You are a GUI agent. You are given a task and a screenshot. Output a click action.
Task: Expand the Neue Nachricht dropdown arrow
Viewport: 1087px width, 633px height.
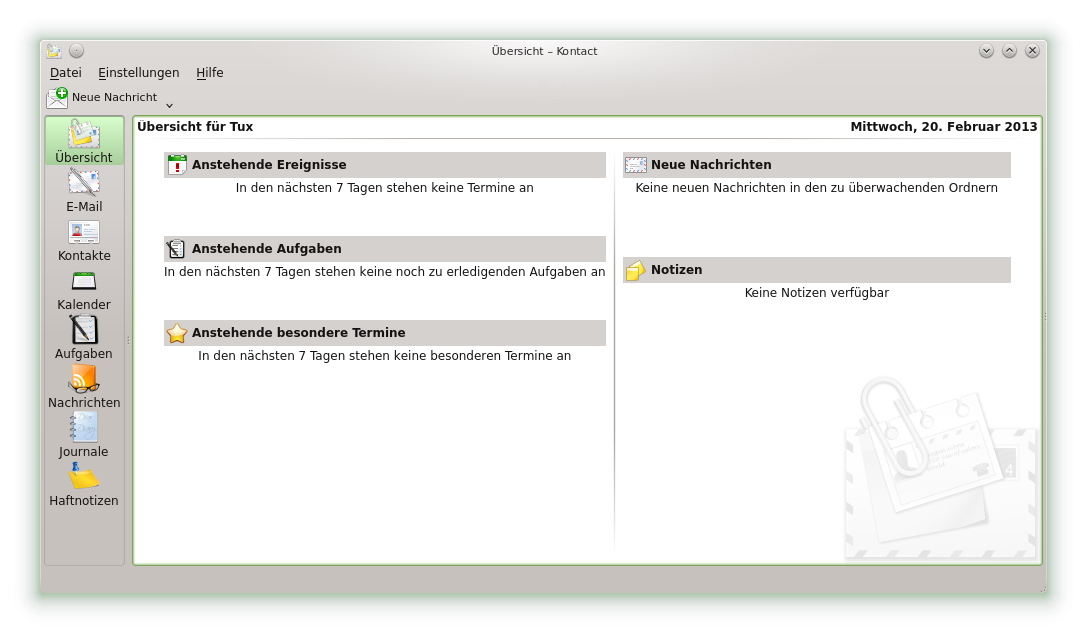point(169,104)
